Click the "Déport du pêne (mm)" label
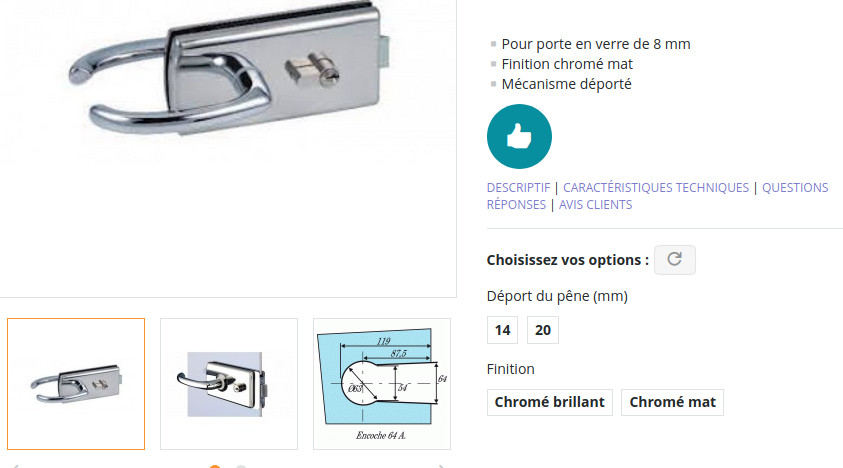 pyautogui.click(x=557, y=296)
